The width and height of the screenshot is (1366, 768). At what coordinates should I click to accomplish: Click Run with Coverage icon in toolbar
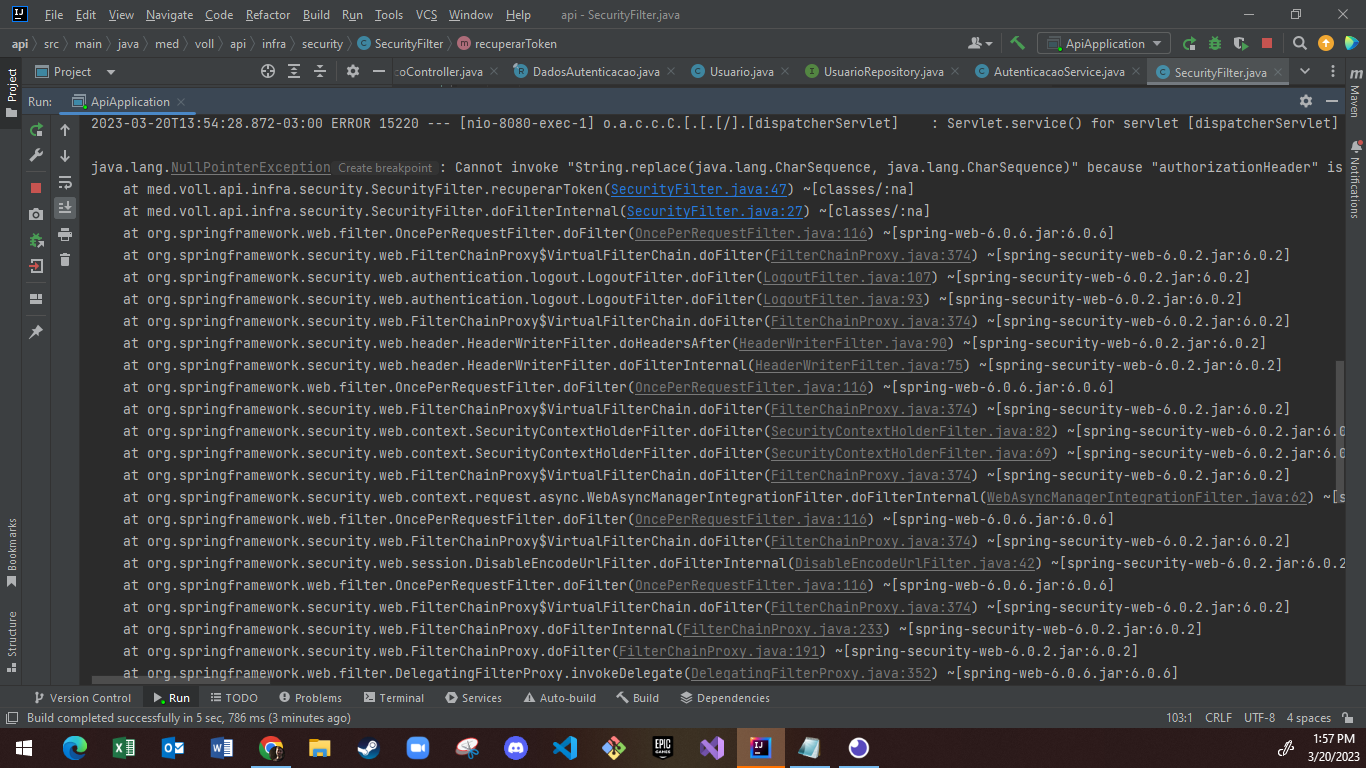(1241, 43)
